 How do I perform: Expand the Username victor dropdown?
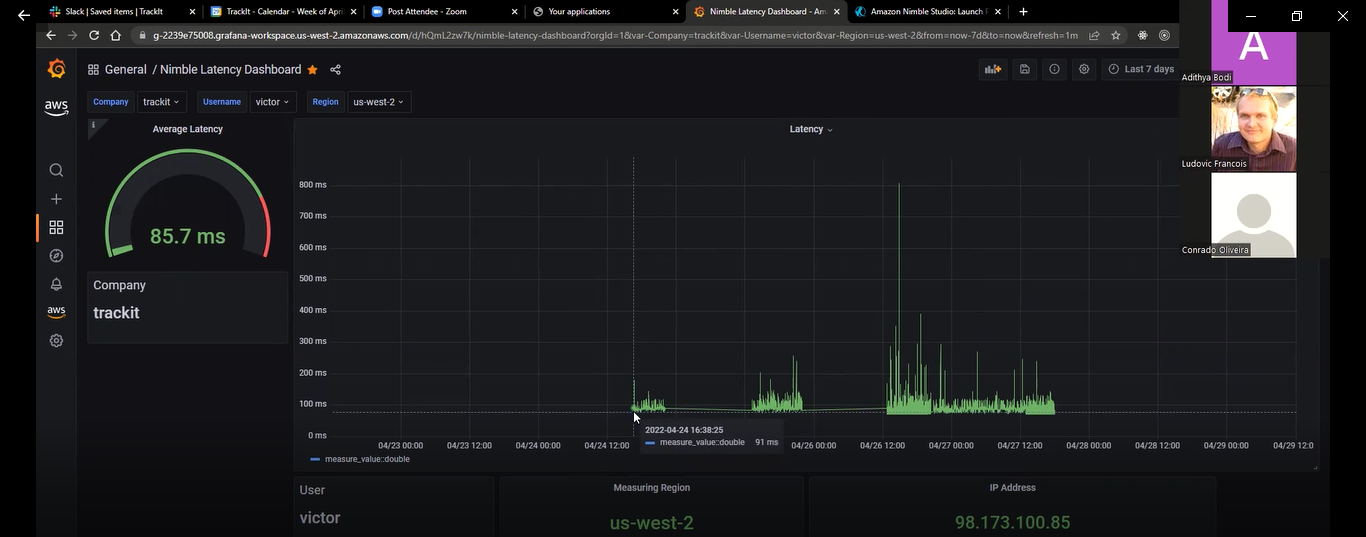tap(272, 102)
